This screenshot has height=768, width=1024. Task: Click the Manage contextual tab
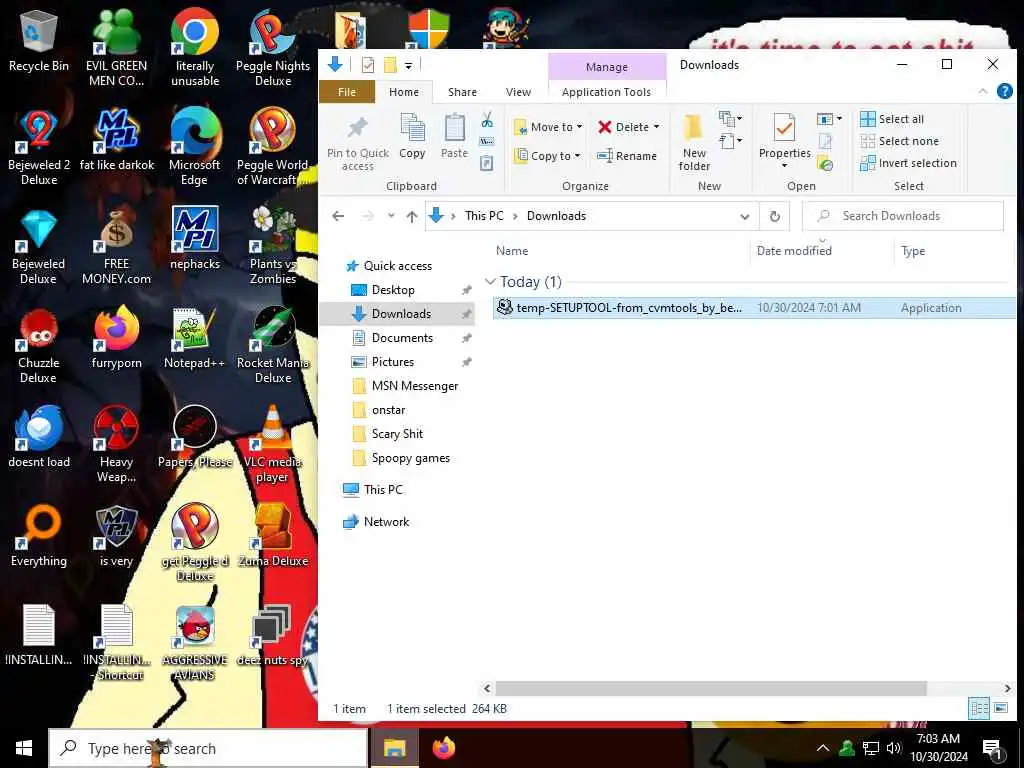(607, 67)
